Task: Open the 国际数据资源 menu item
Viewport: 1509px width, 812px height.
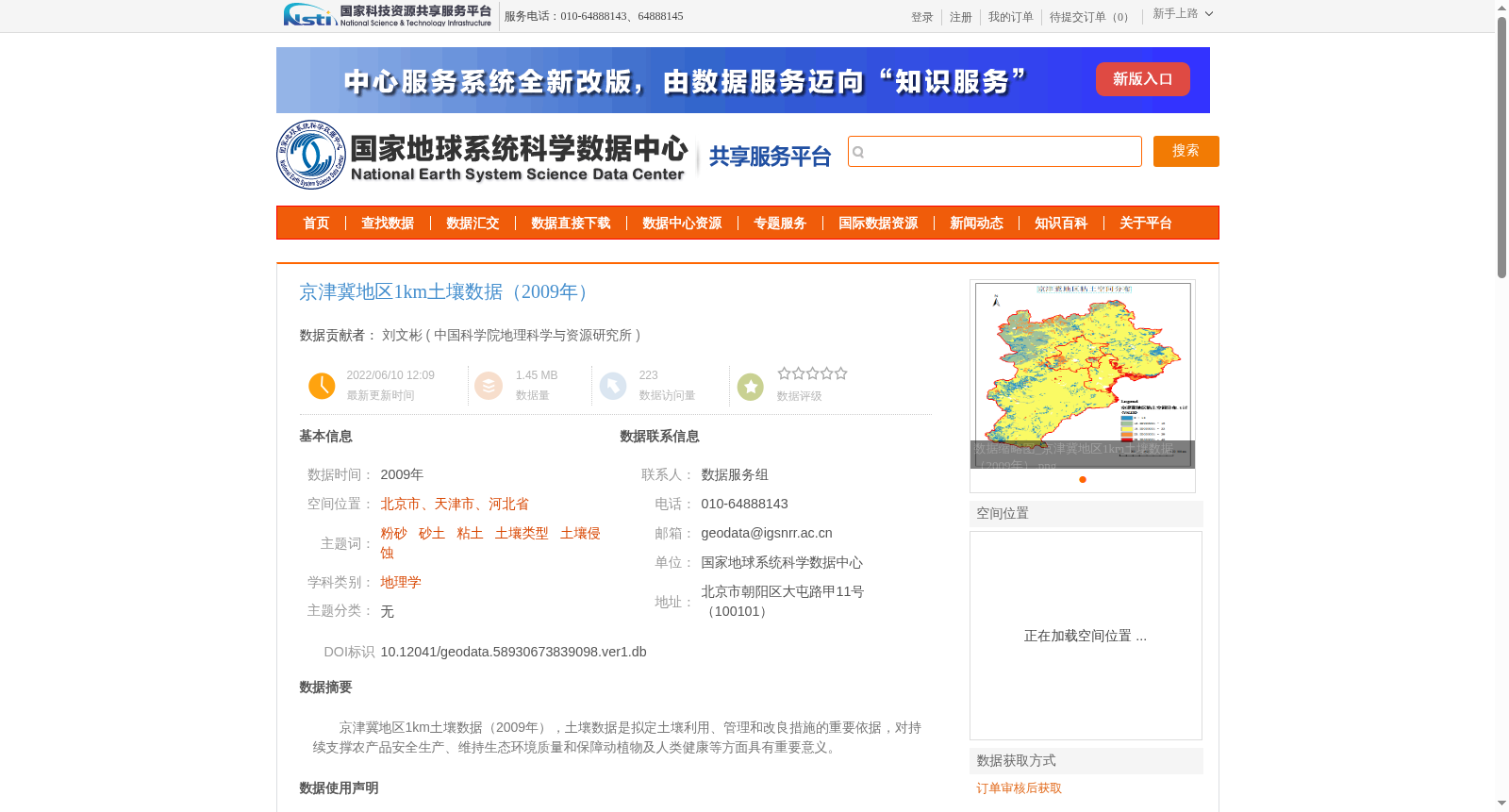Action: pos(878,224)
